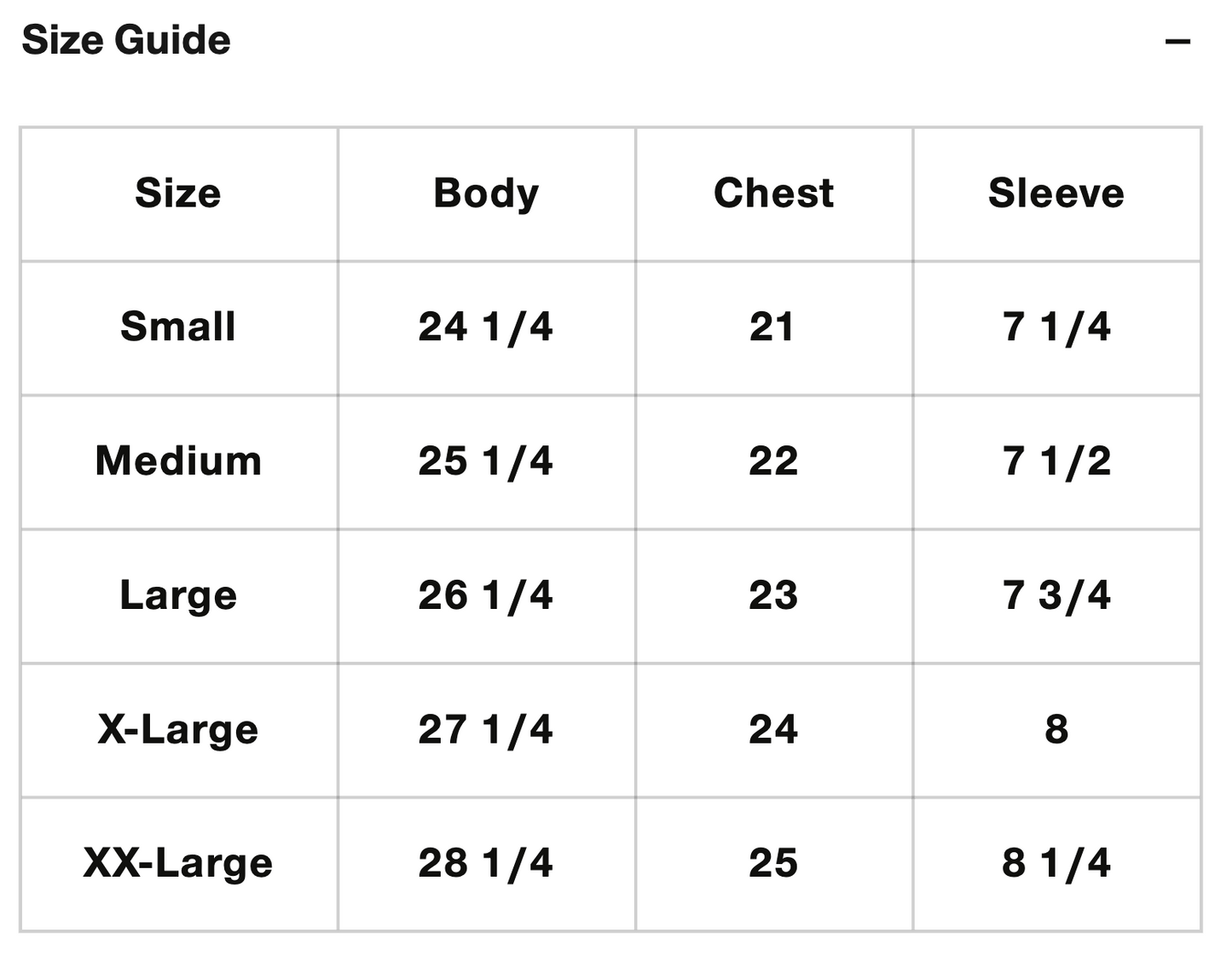Screen dimensions: 1232x962
Task: Select the Small size row label
Action: [x=178, y=327]
